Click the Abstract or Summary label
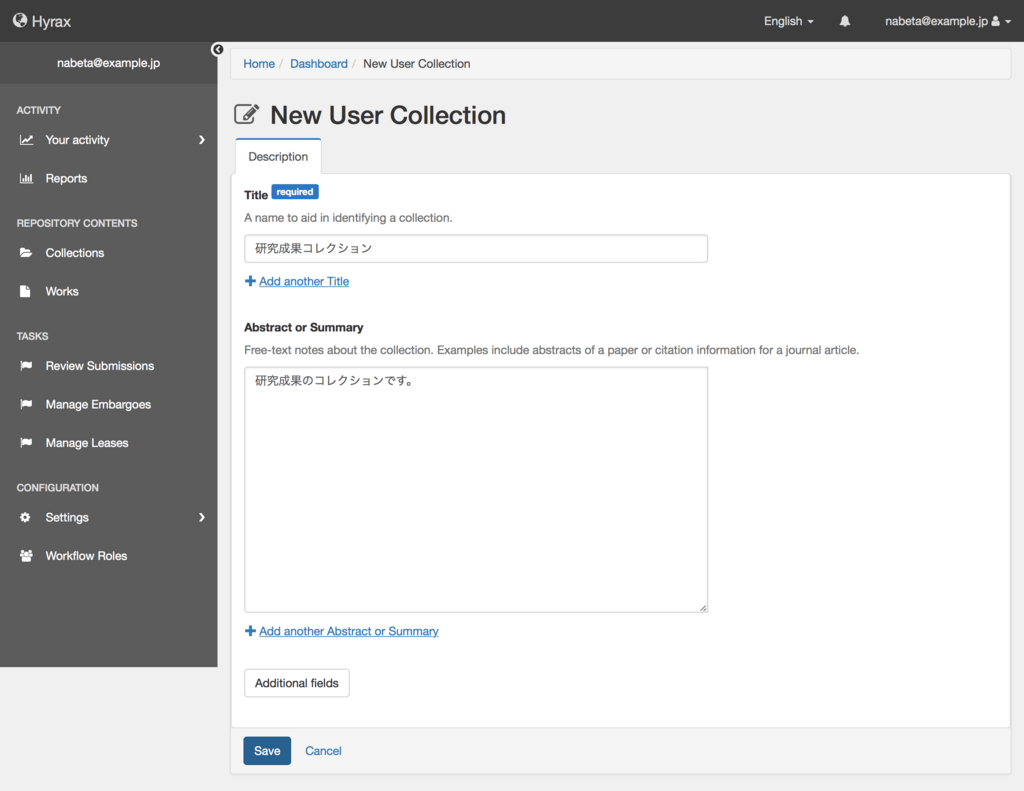Viewport: 1024px width, 791px height. [304, 327]
